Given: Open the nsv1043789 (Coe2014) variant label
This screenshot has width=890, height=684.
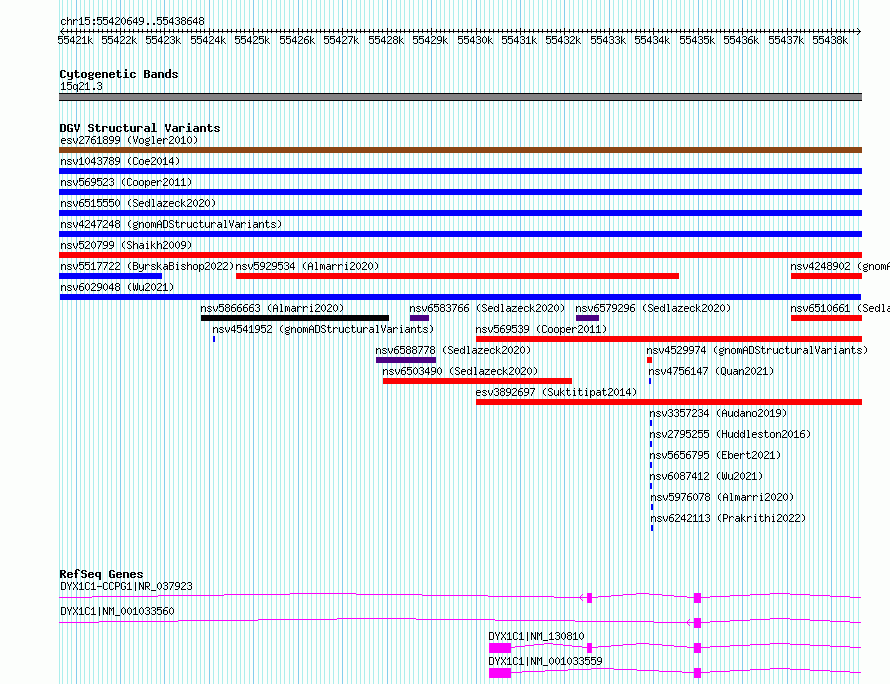Looking at the screenshot, I should [x=120, y=161].
